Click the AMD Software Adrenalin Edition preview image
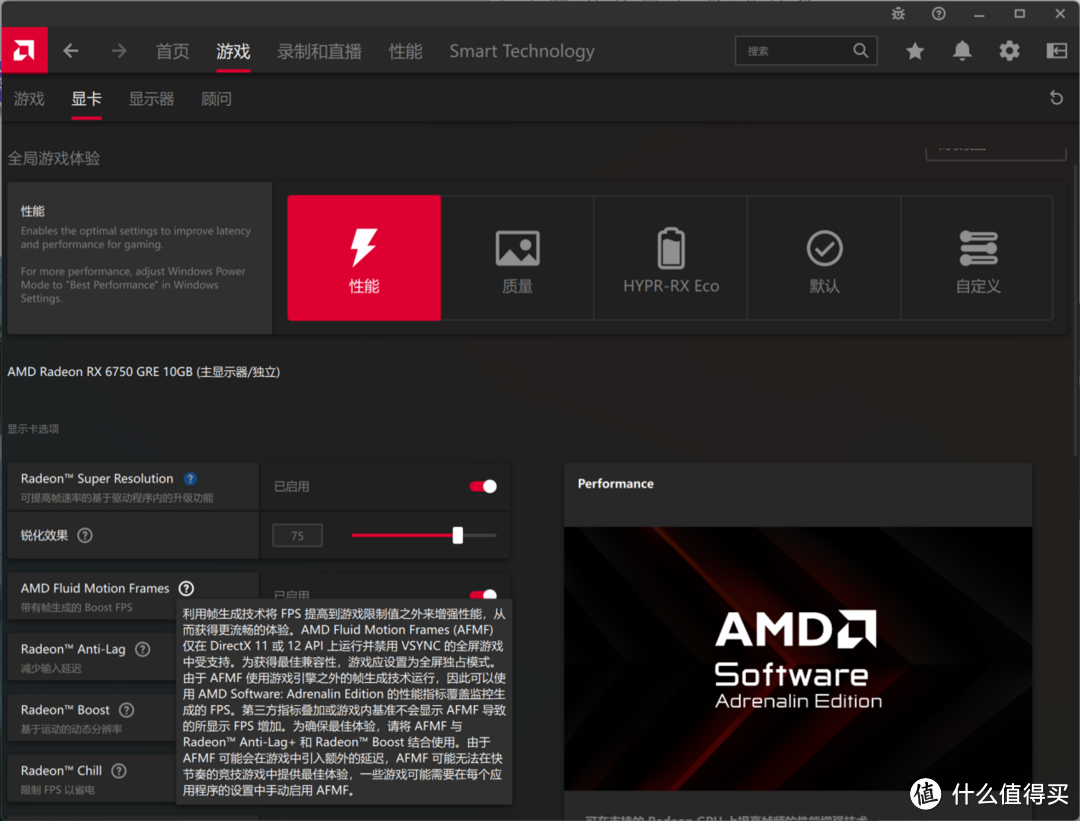 798,658
